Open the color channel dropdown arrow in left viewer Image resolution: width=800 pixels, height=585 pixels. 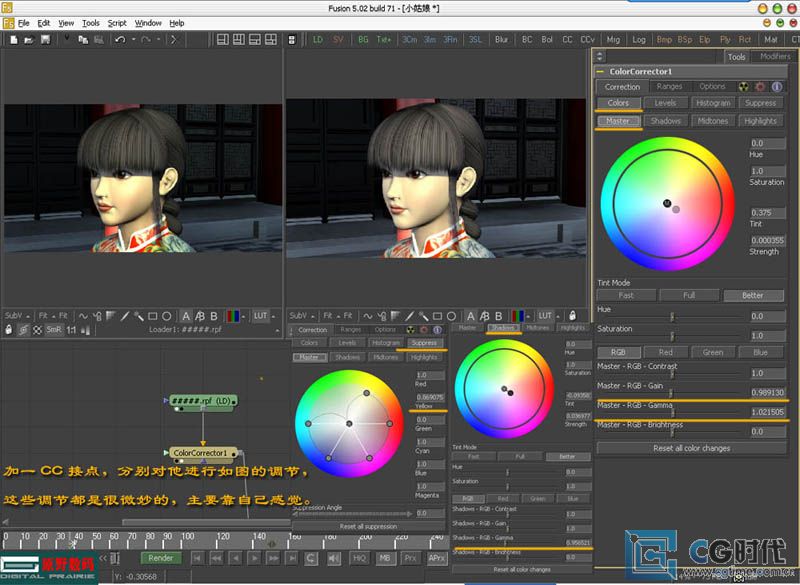click(x=244, y=316)
